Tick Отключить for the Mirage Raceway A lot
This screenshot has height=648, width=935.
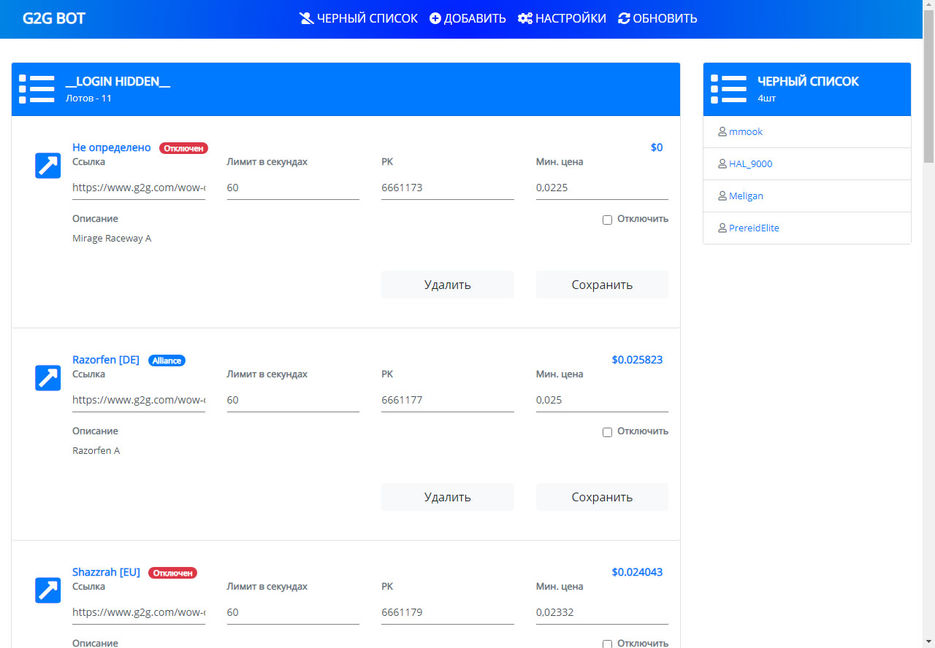tap(607, 220)
